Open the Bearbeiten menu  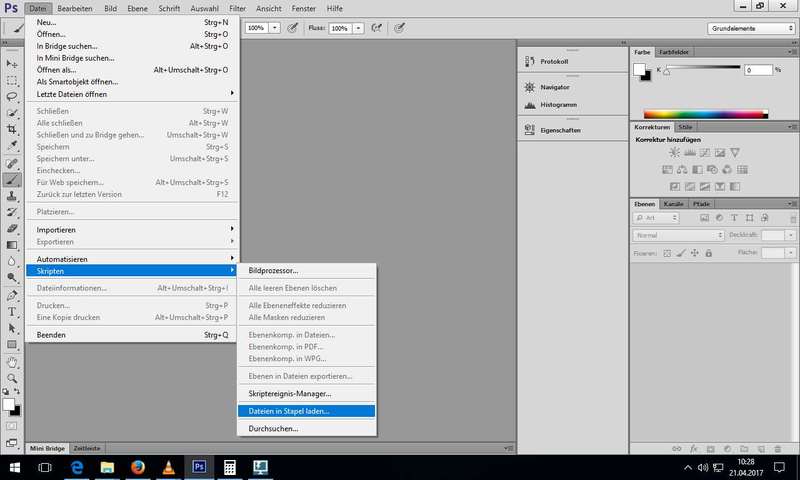point(75,8)
